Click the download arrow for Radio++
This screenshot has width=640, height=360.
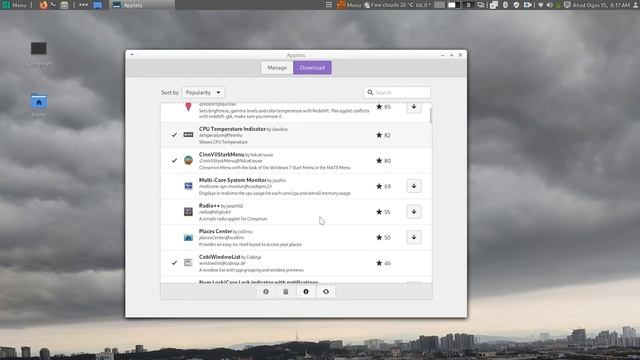(x=413, y=212)
